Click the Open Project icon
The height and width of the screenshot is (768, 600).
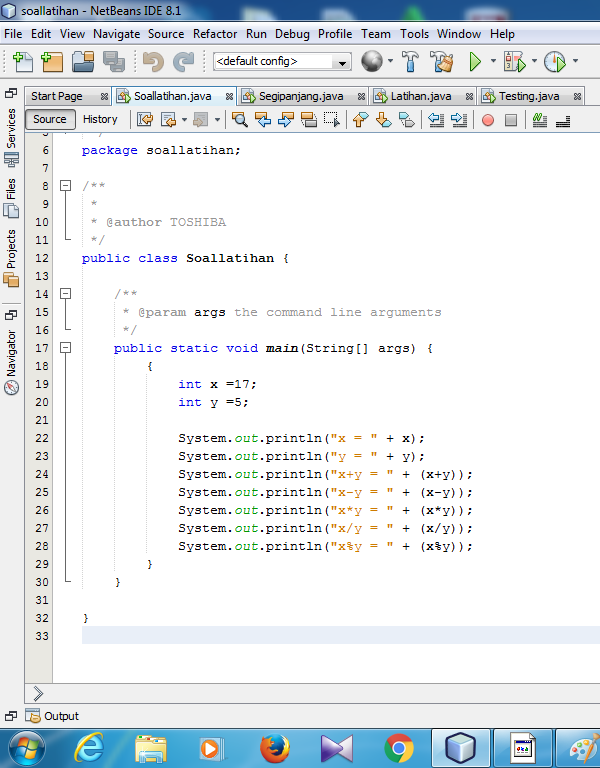coord(83,61)
